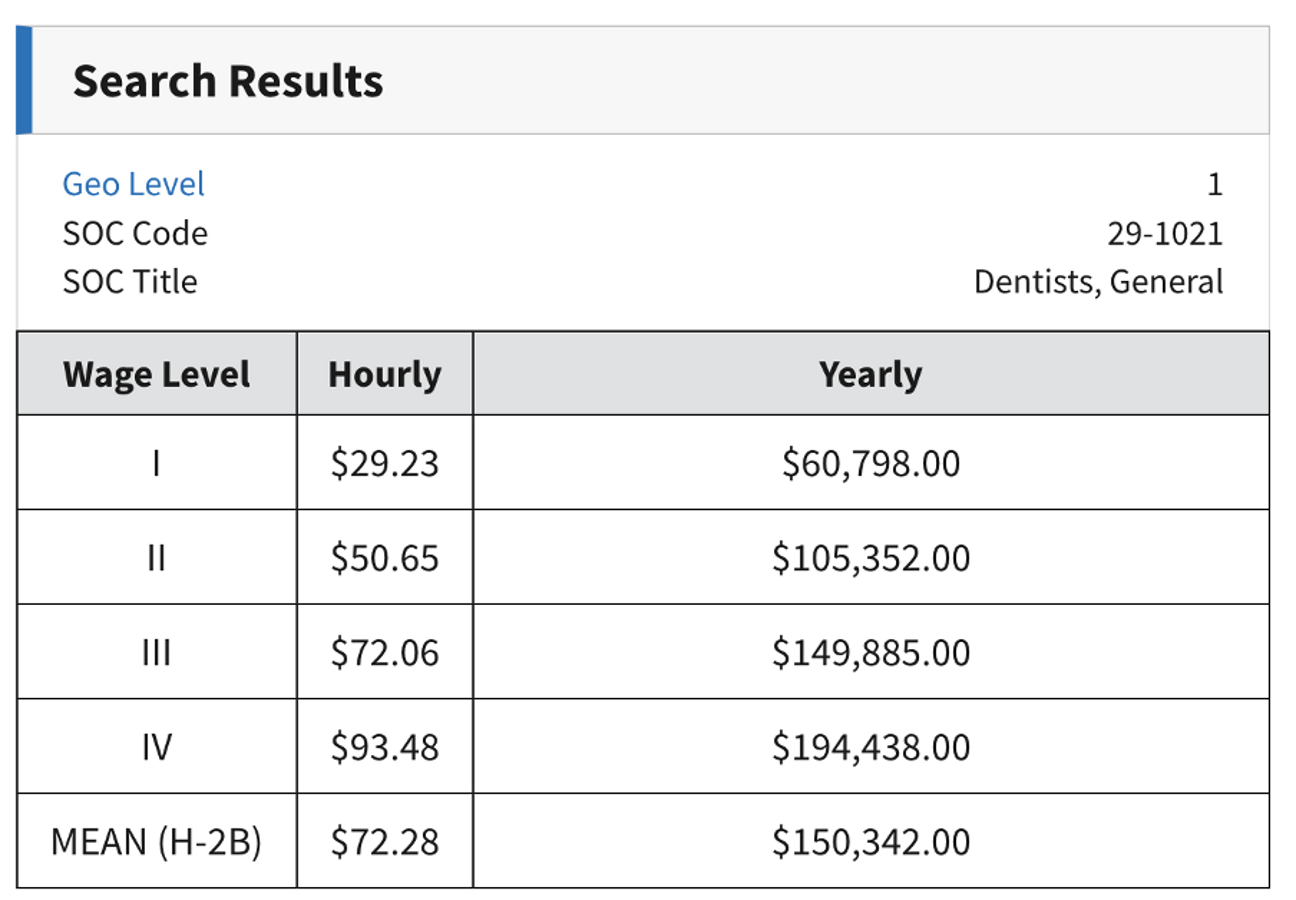The height and width of the screenshot is (900, 1296).
Task: Select the Wage Level III row cell
Action: (156, 652)
